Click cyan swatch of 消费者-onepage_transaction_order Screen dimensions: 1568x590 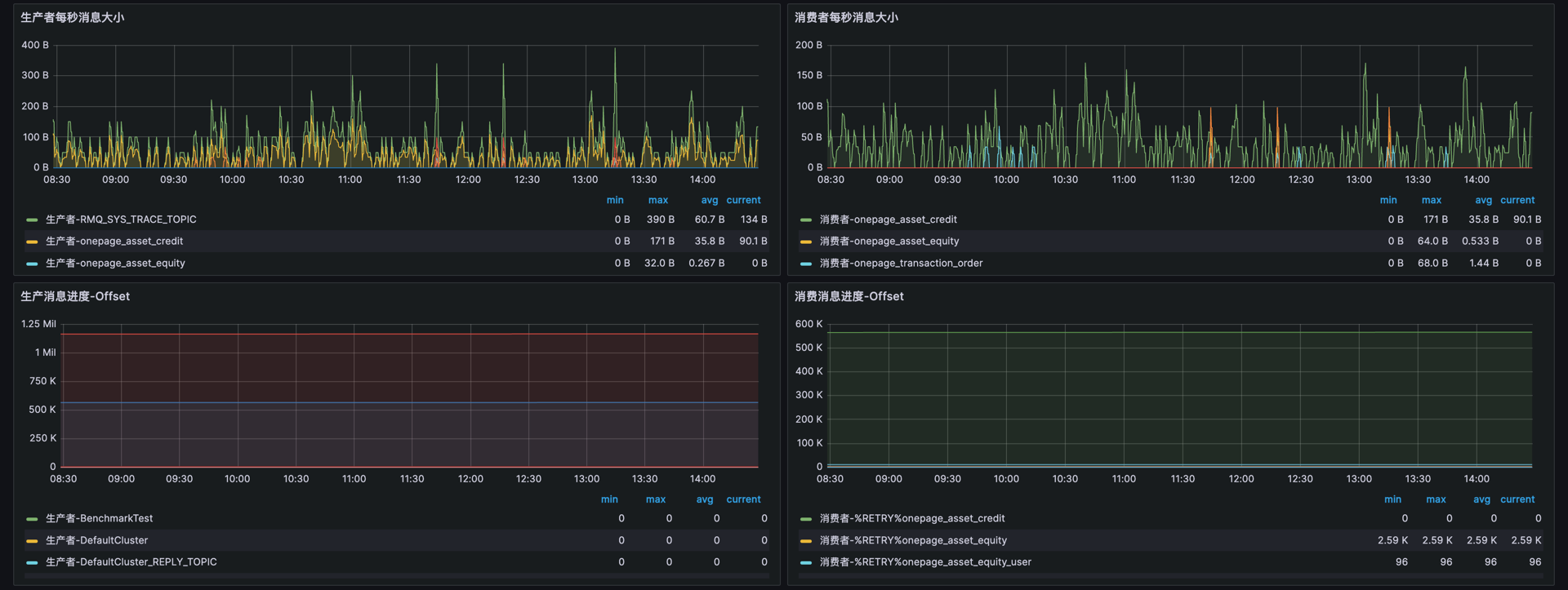point(806,264)
